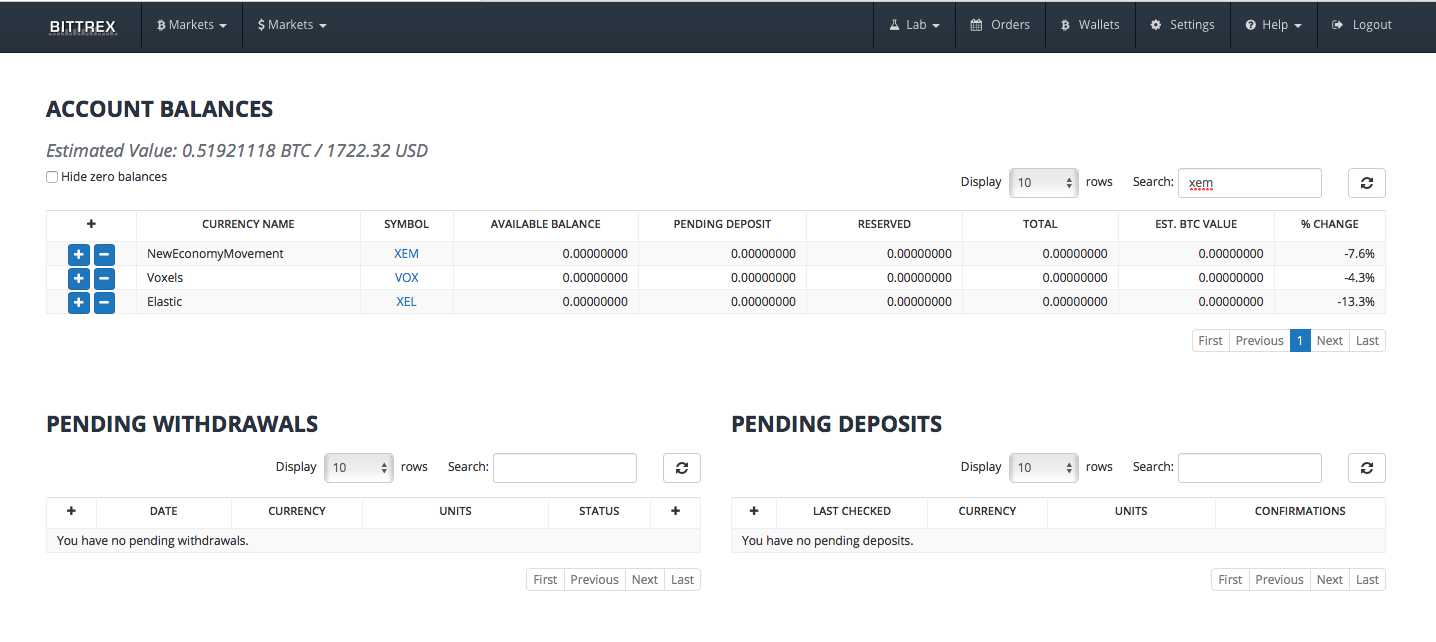
Task: Sort by the Est. BTC Value column header
Action: coord(1196,225)
